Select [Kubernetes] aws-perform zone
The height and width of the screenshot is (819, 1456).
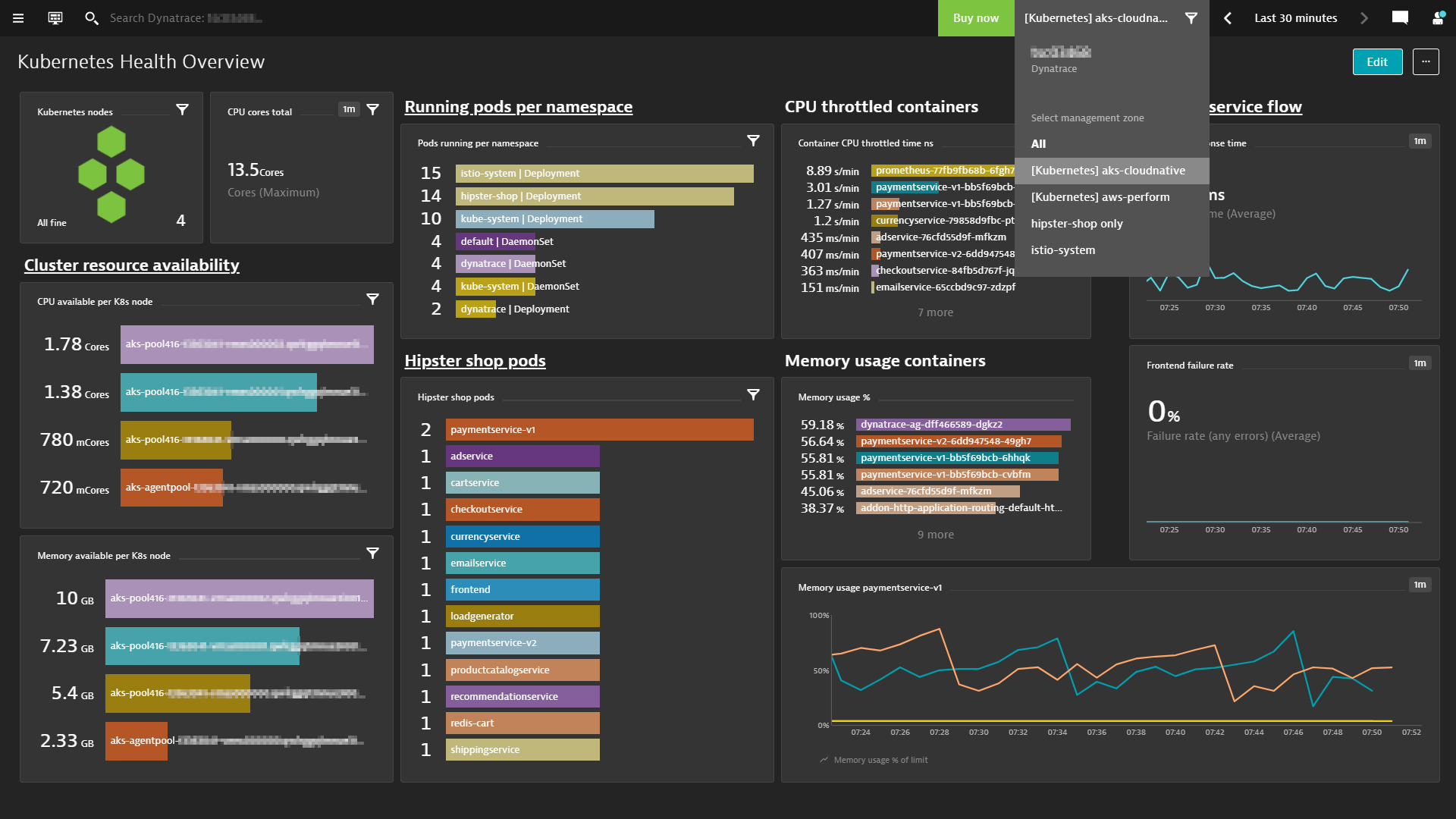[x=1112, y=197]
